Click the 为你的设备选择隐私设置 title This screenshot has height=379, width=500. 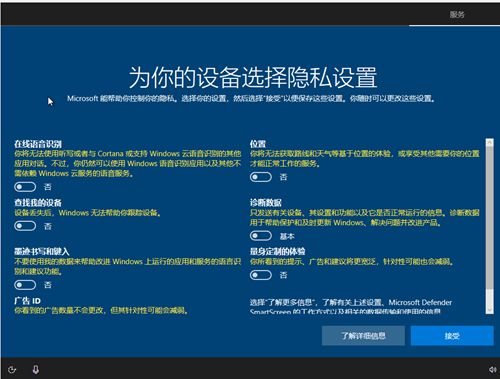click(253, 77)
